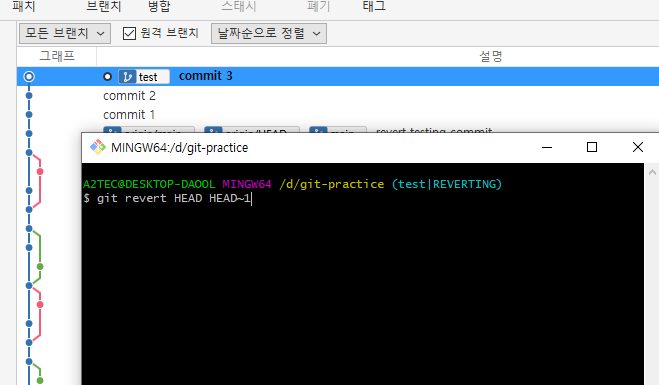Click the HEAD graph node of commit 3
Screen dimensions: 659x385
tap(29, 76)
